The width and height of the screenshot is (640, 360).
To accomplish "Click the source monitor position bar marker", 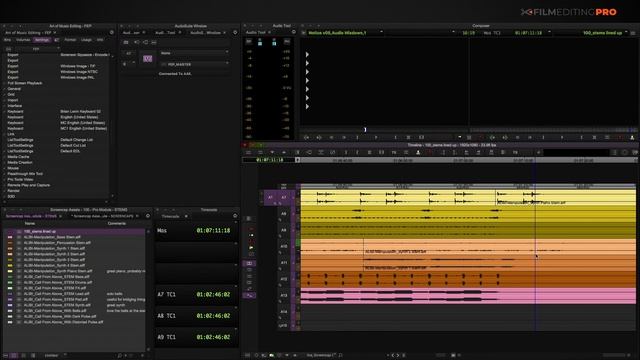I will pos(365,130).
